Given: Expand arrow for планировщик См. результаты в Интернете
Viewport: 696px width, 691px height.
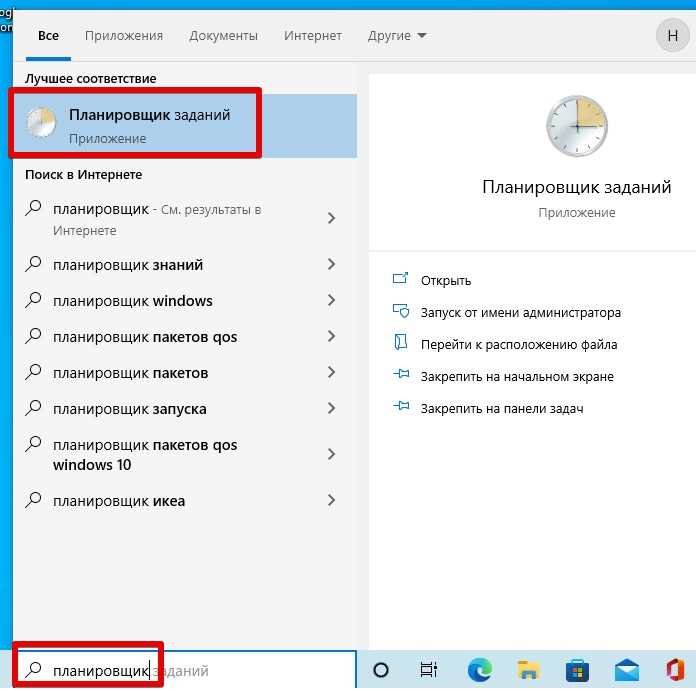Looking at the screenshot, I should pos(331,218).
